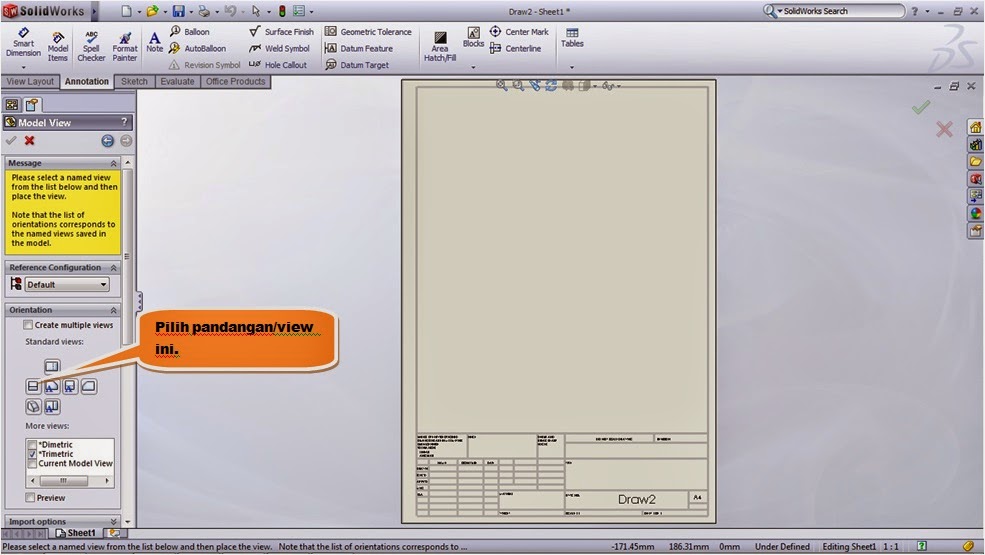
Task: Click the Area Hatch/Fill tool
Action: pyautogui.click(x=439, y=46)
